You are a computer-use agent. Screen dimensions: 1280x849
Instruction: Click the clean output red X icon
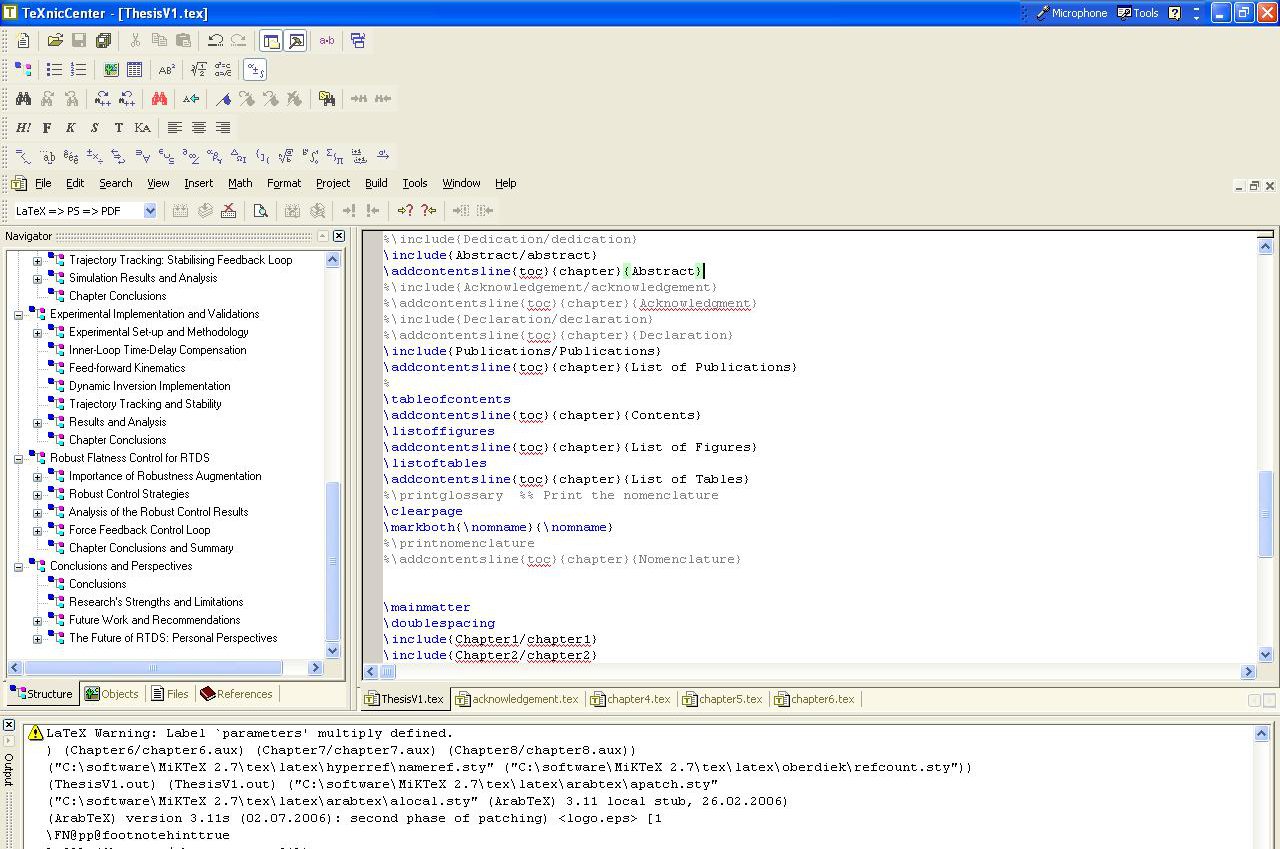[229, 211]
